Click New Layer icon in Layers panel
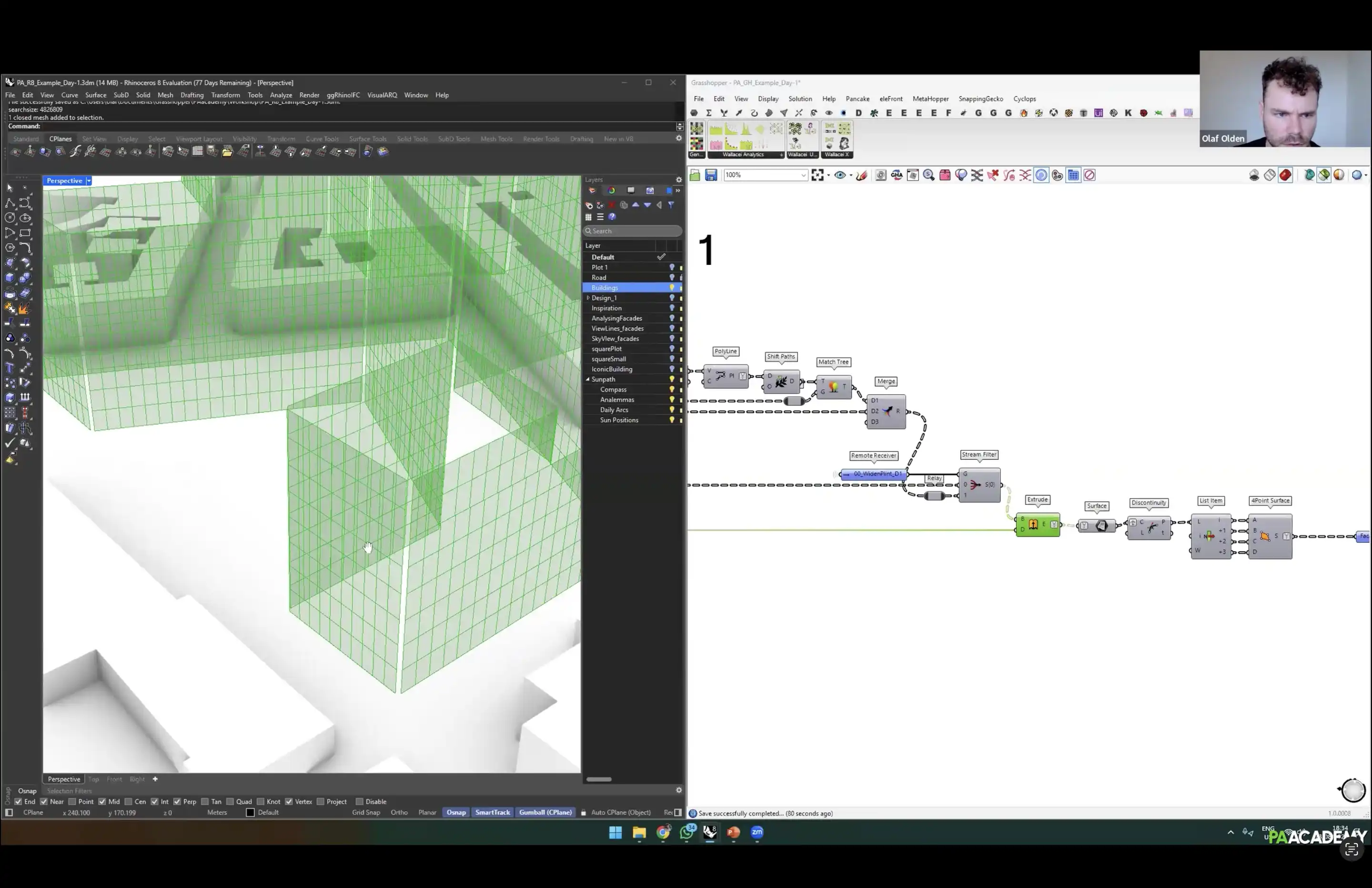This screenshot has height=888, width=1372. click(x=588, y=205)
